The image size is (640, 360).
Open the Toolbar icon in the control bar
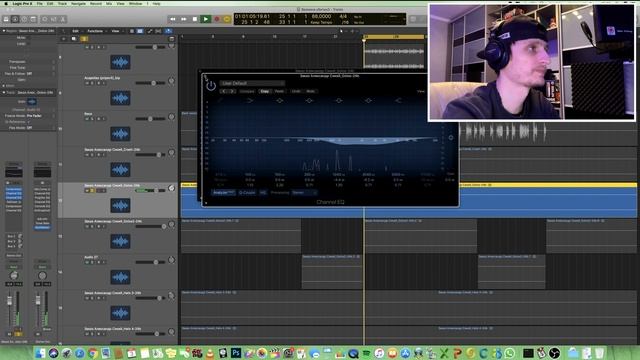click(x=33, y=19)
